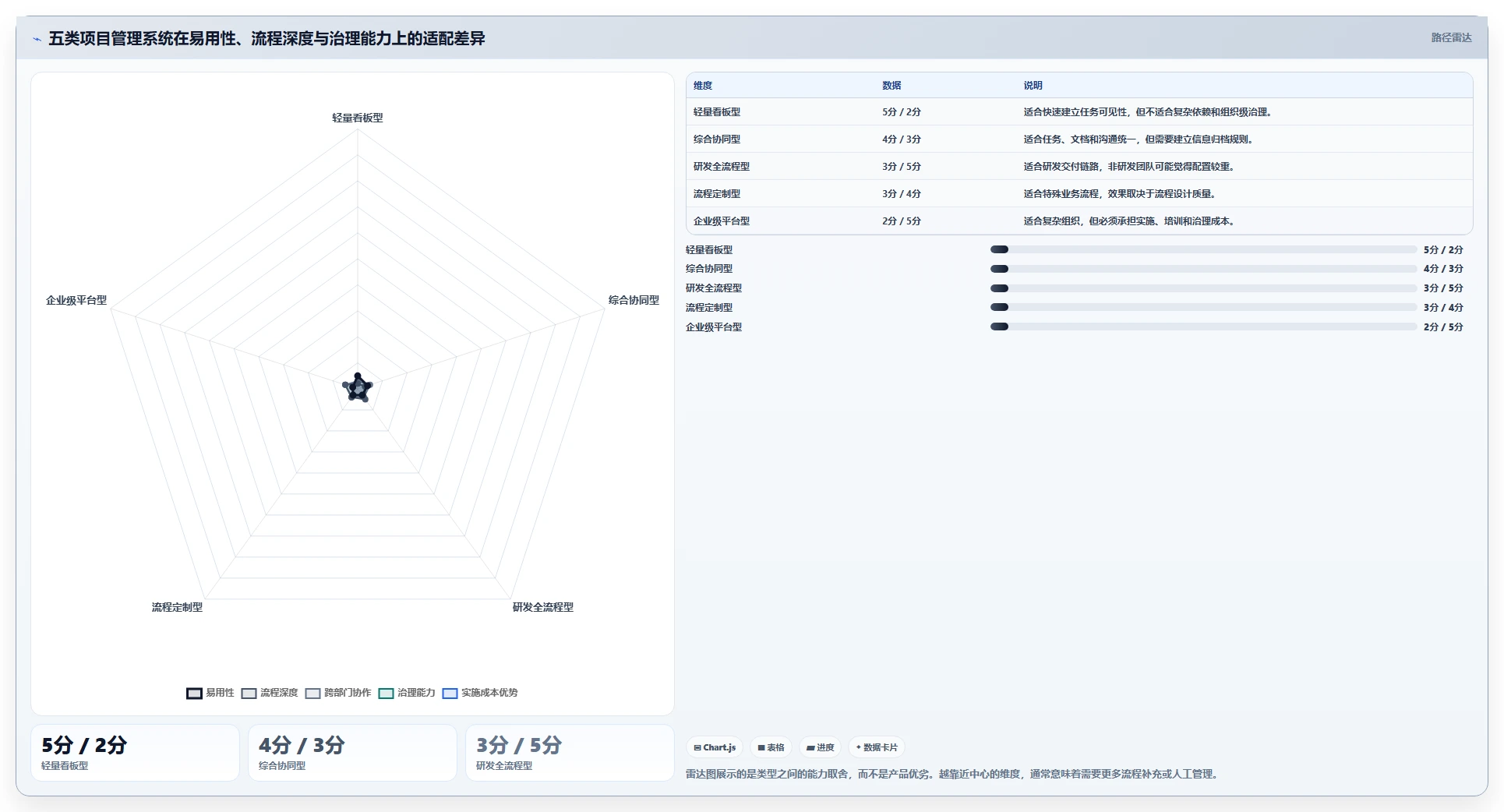Click the radar data points at chart center

point(358,387)
